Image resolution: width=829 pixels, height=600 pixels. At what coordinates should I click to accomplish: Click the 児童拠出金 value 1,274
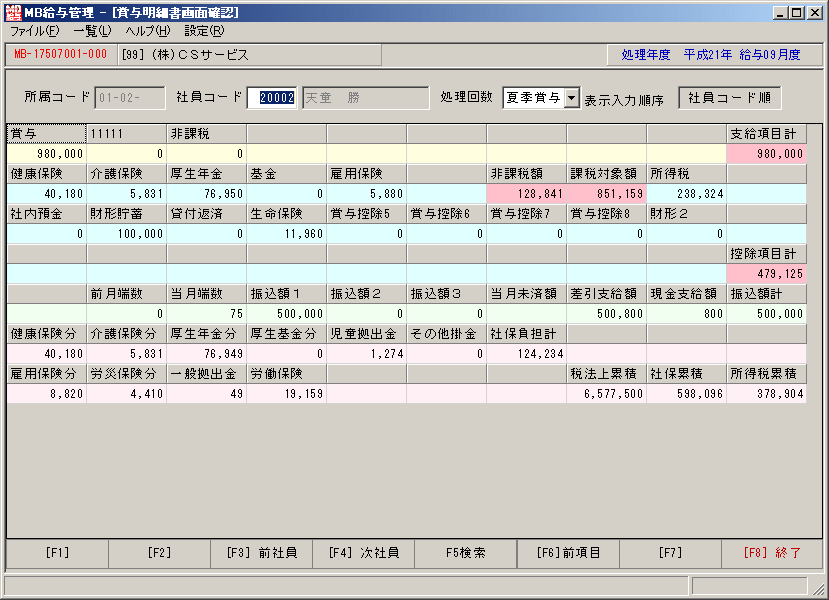coord(366,354)
